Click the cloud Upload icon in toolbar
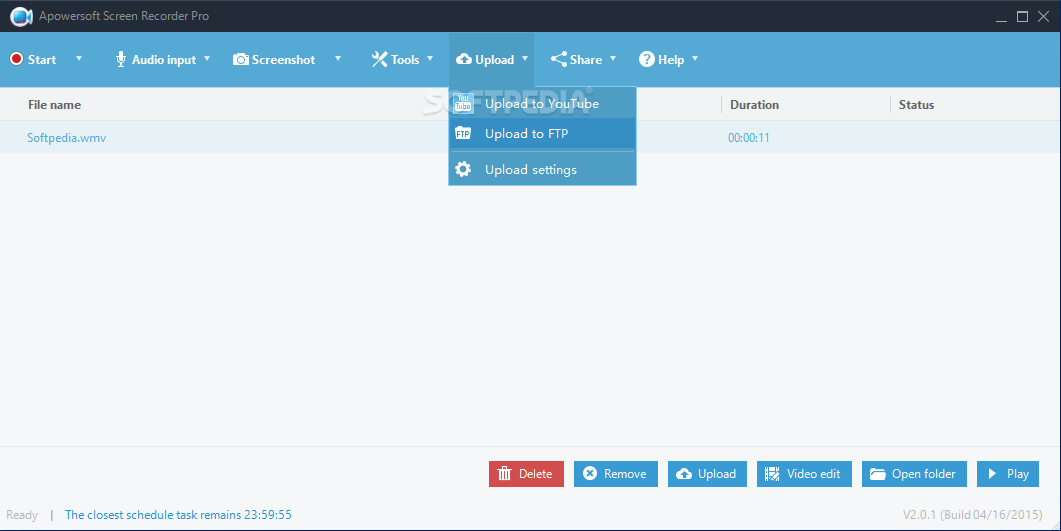1061x531 pixels. (x=464, y=60)
